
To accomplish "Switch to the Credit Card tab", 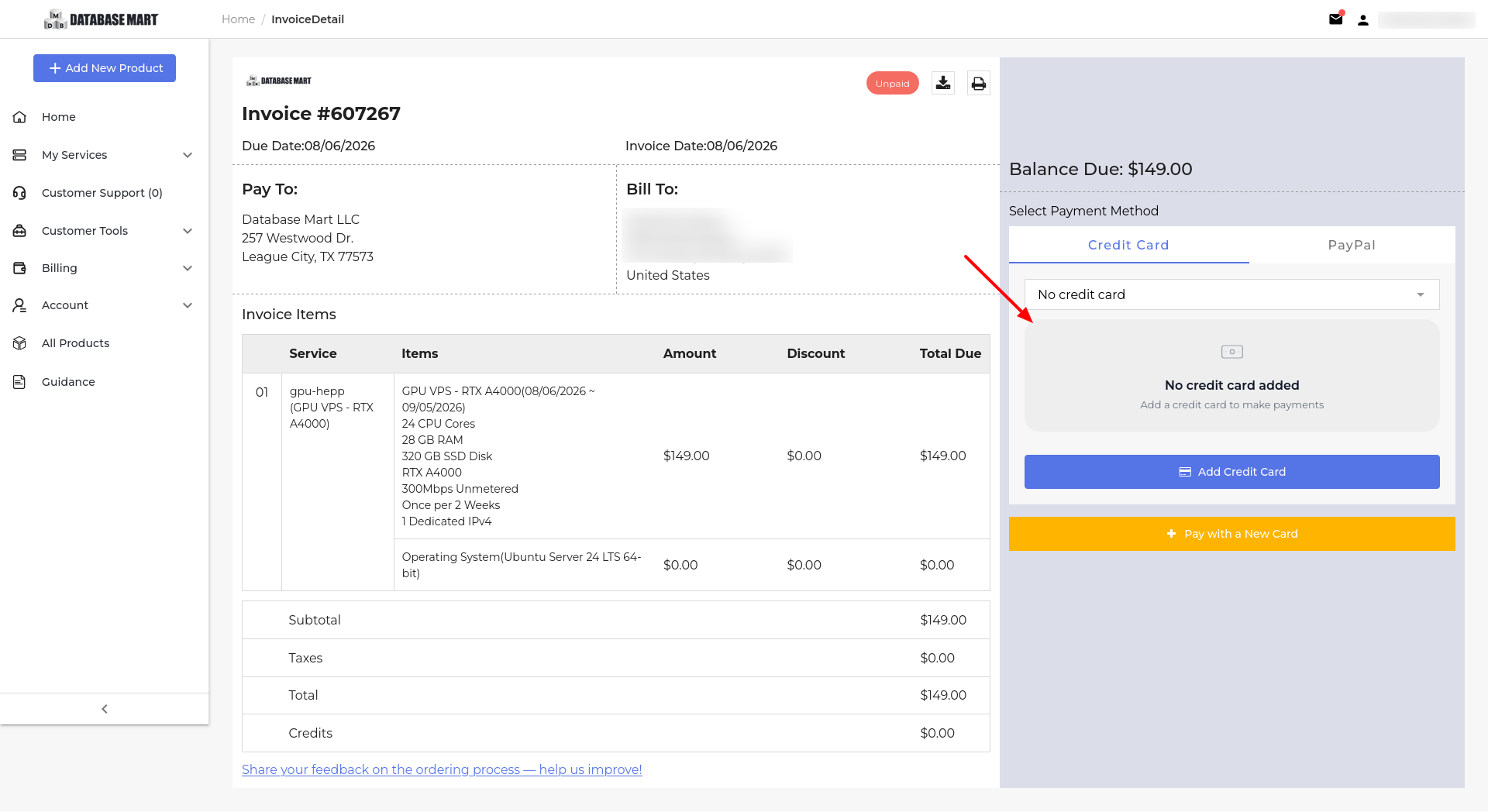I will pos(1128,245).
